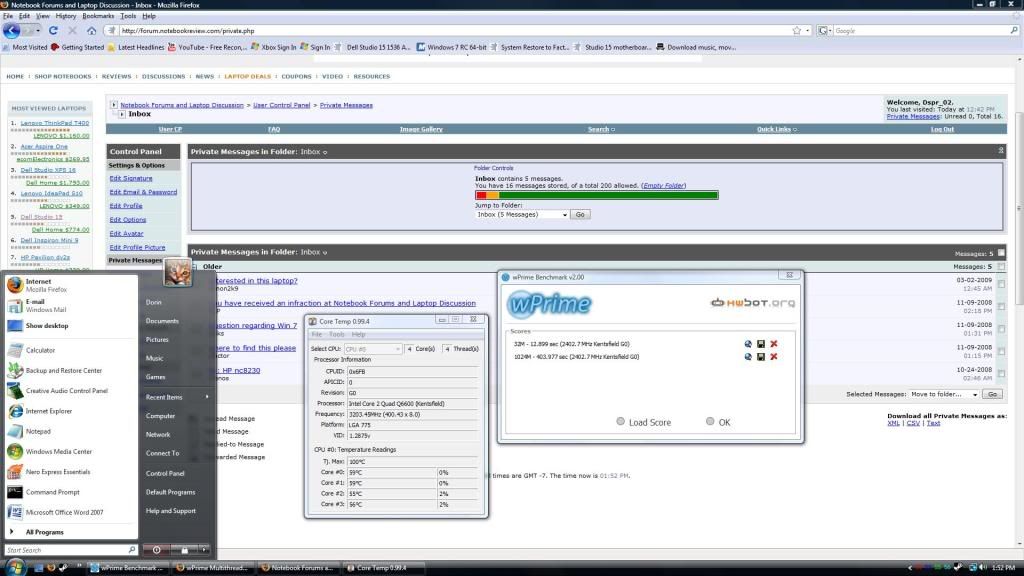The height and width of the screenshot is (576, 1024).
Task: Switch to the Core Temp taskbar button
Action: [383, 568]
